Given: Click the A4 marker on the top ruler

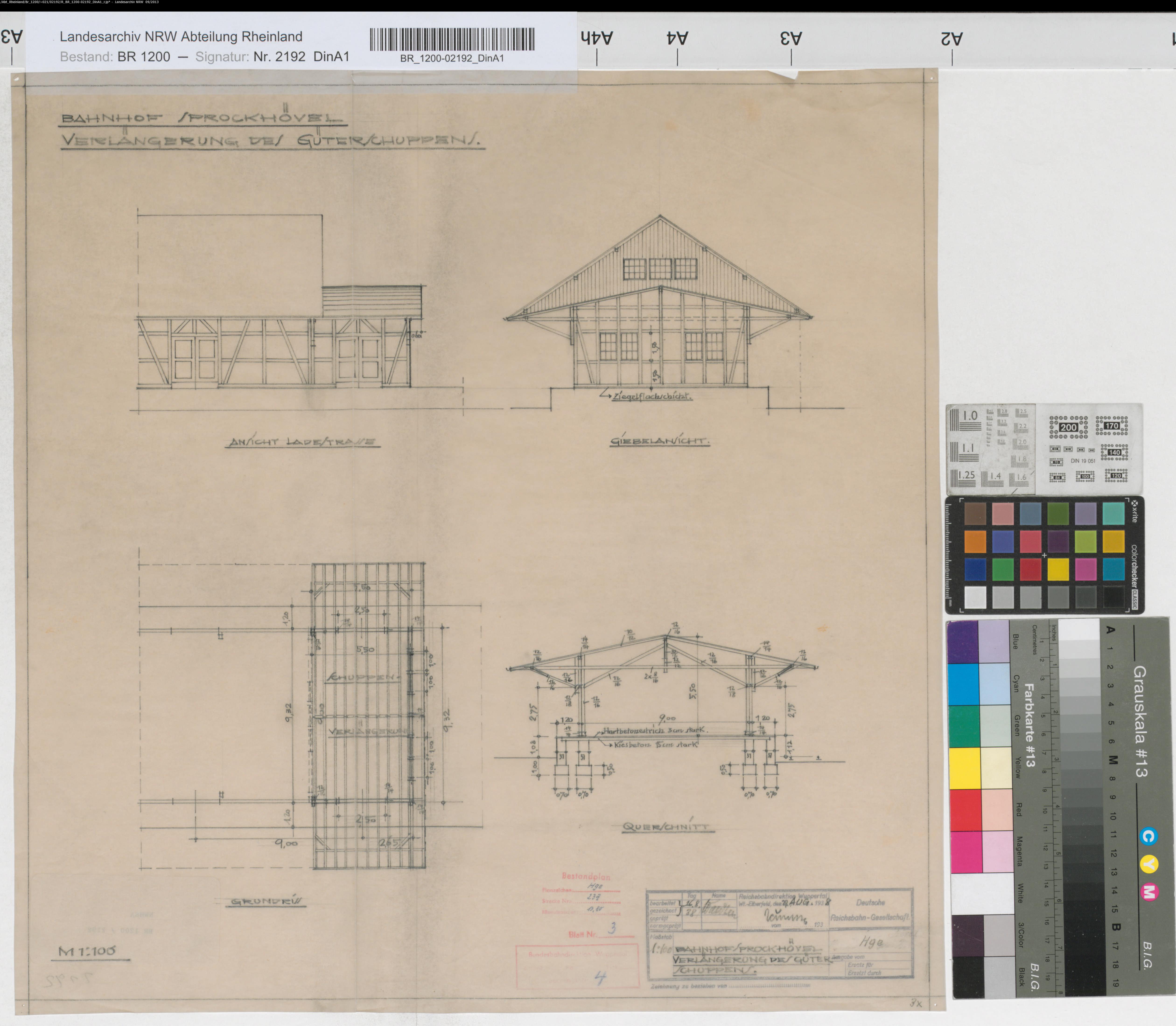Looking at the screenshot, I should pos(677,38).
